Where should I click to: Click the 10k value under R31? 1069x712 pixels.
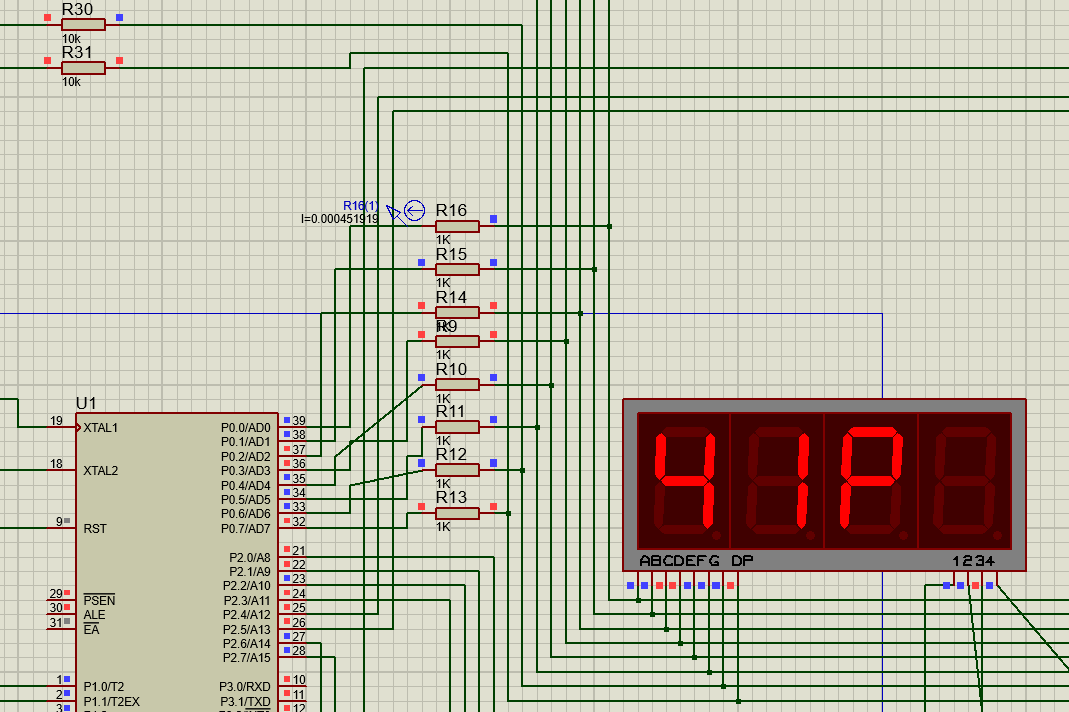click(x=71, y=82)
